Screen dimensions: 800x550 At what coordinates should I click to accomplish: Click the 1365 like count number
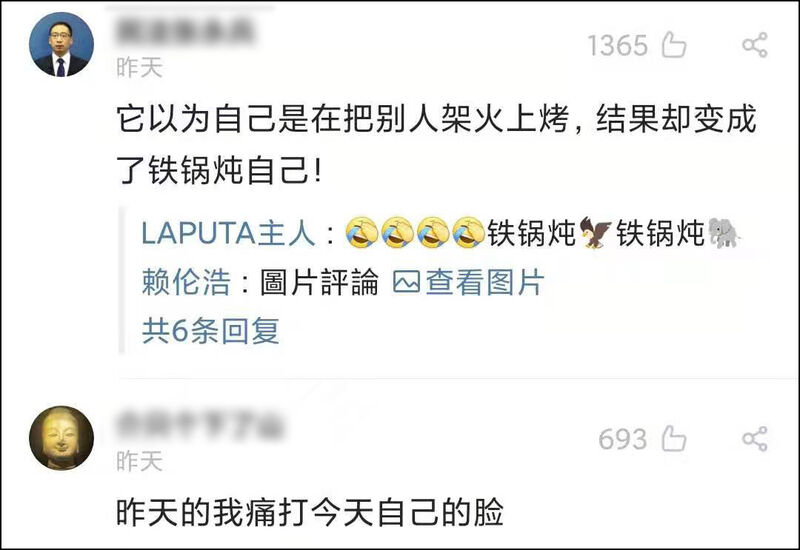point(618,46)
